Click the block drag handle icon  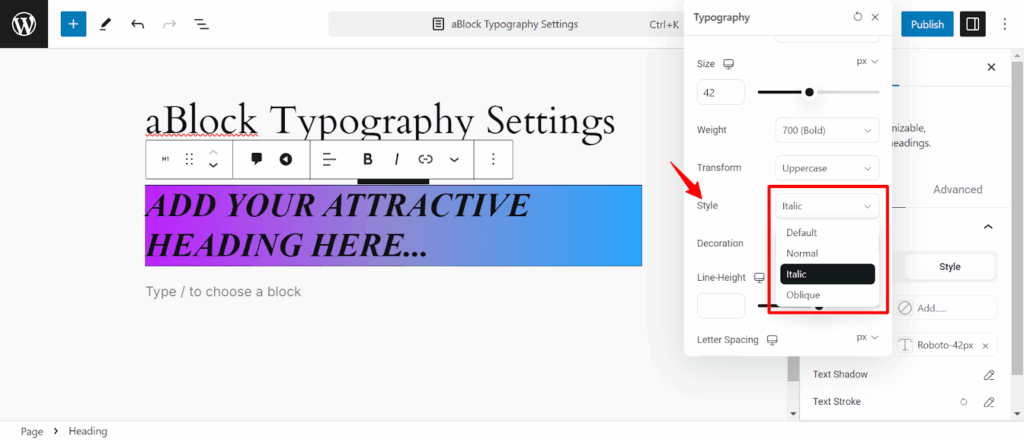pyautogui.click(x=189, y=159)
